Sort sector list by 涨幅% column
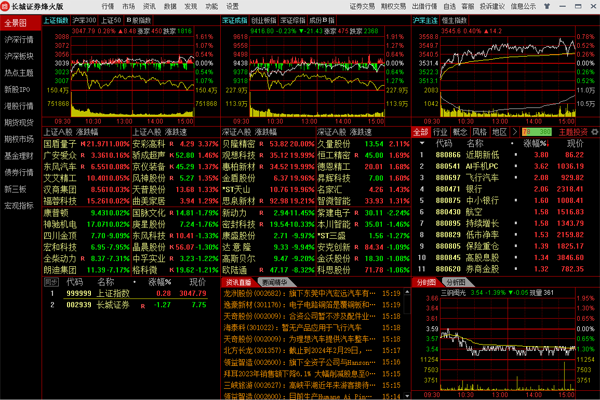 coord(536,144)
